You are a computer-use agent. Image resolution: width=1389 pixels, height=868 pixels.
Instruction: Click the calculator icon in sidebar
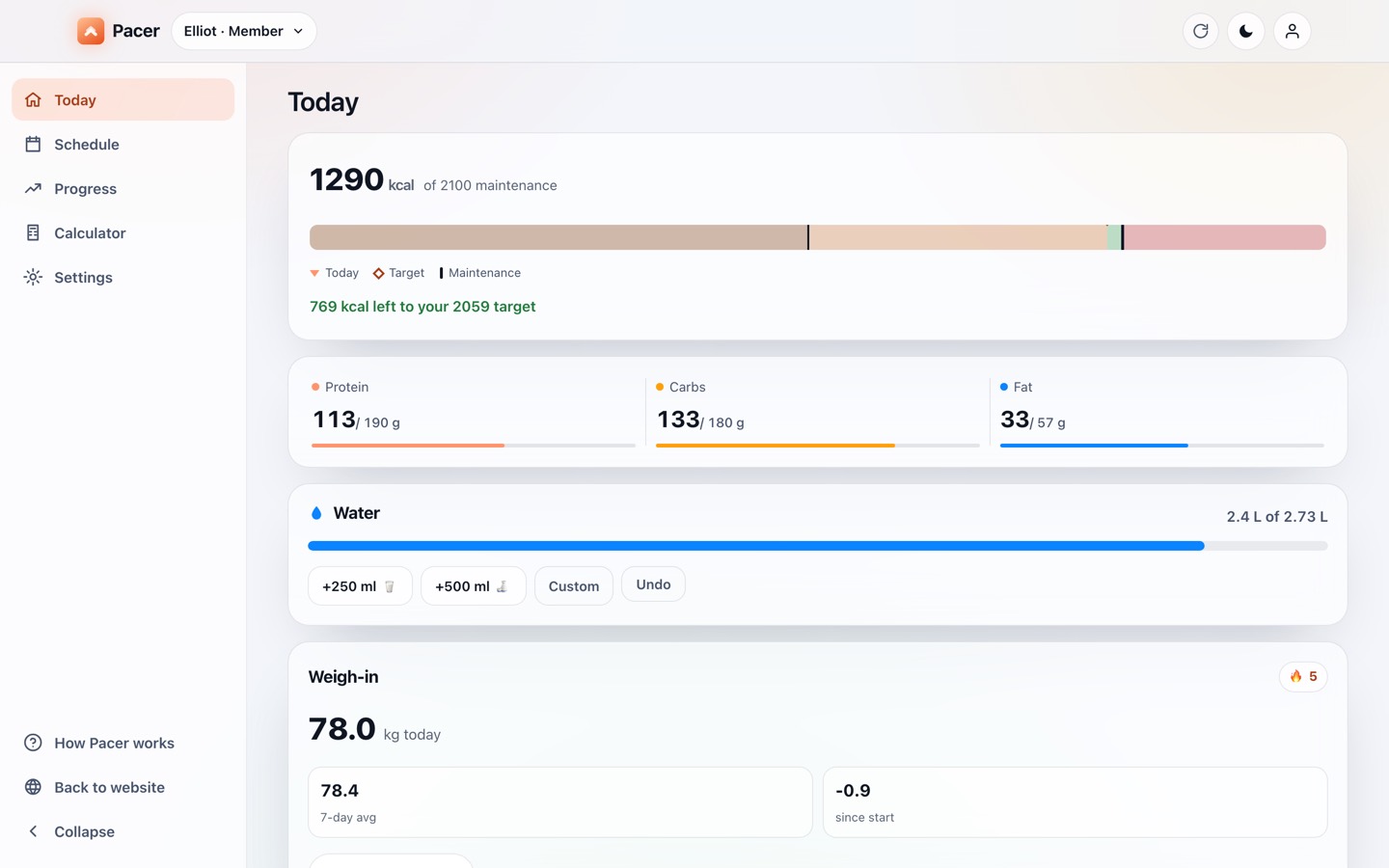click(x=33, y=233)
